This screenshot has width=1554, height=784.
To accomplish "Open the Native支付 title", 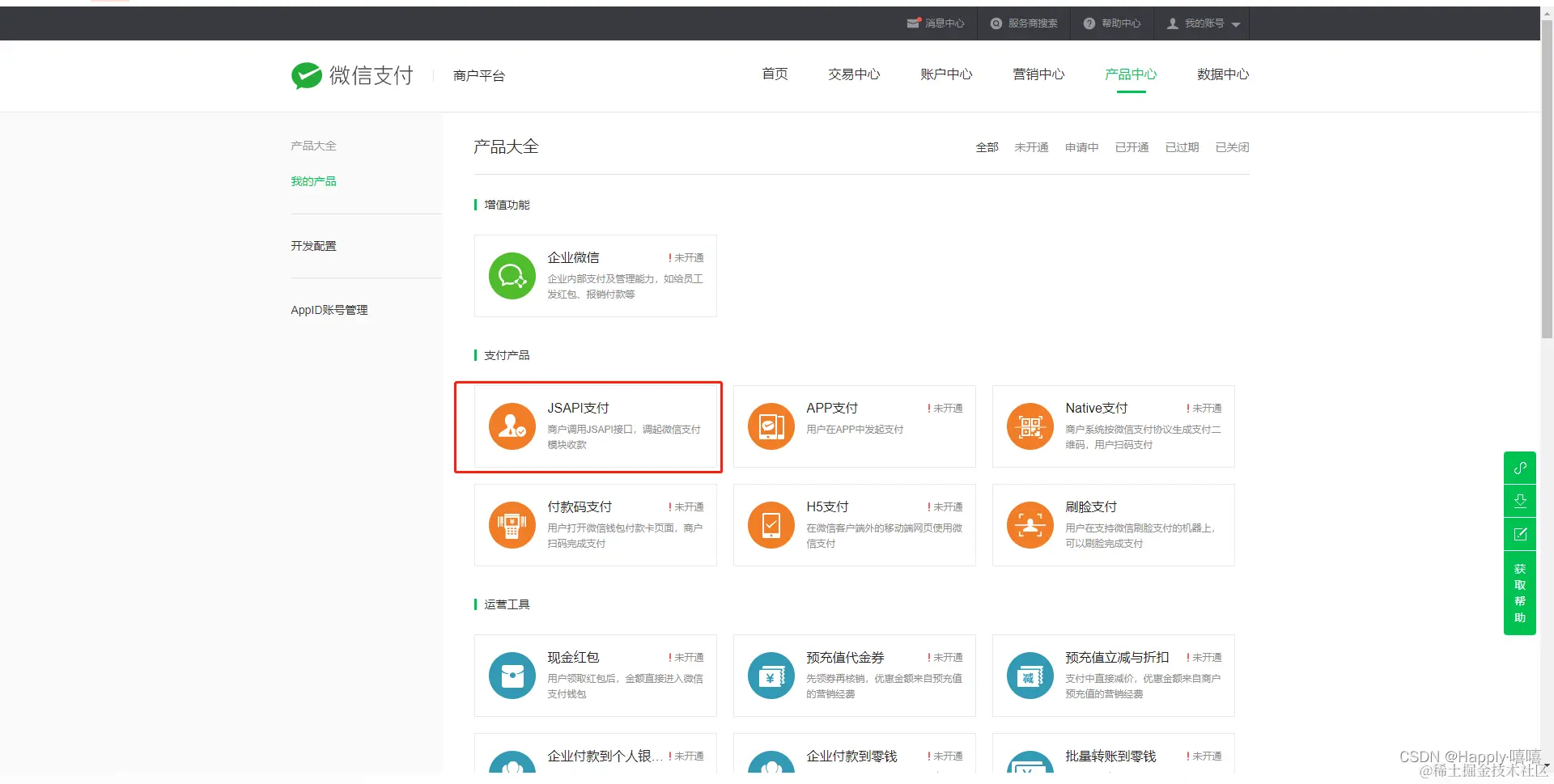I will (1096, 409).
